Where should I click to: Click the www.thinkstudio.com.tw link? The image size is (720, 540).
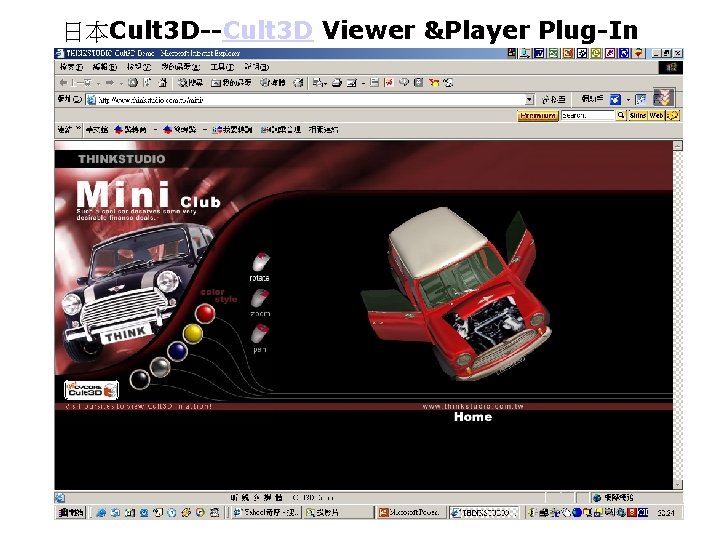tap(473, 406)
